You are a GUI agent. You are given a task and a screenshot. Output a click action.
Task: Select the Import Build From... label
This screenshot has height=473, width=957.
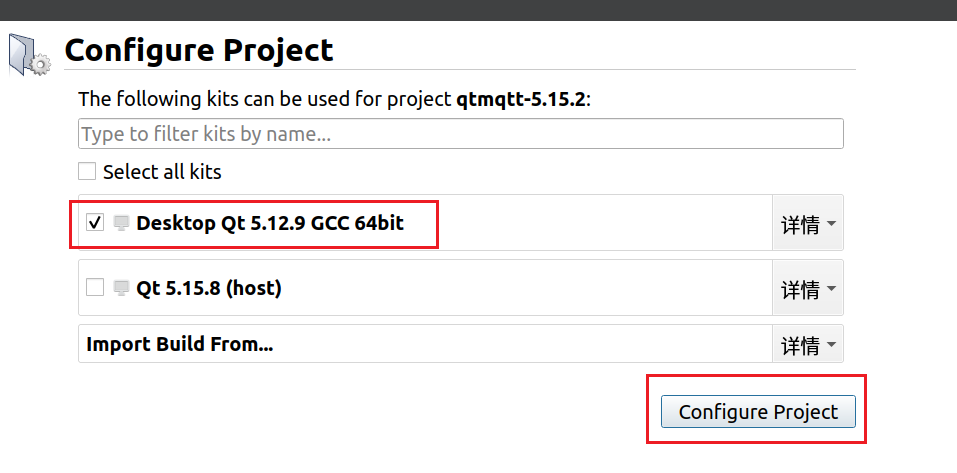pyautogui.click(x=179, y=344)
